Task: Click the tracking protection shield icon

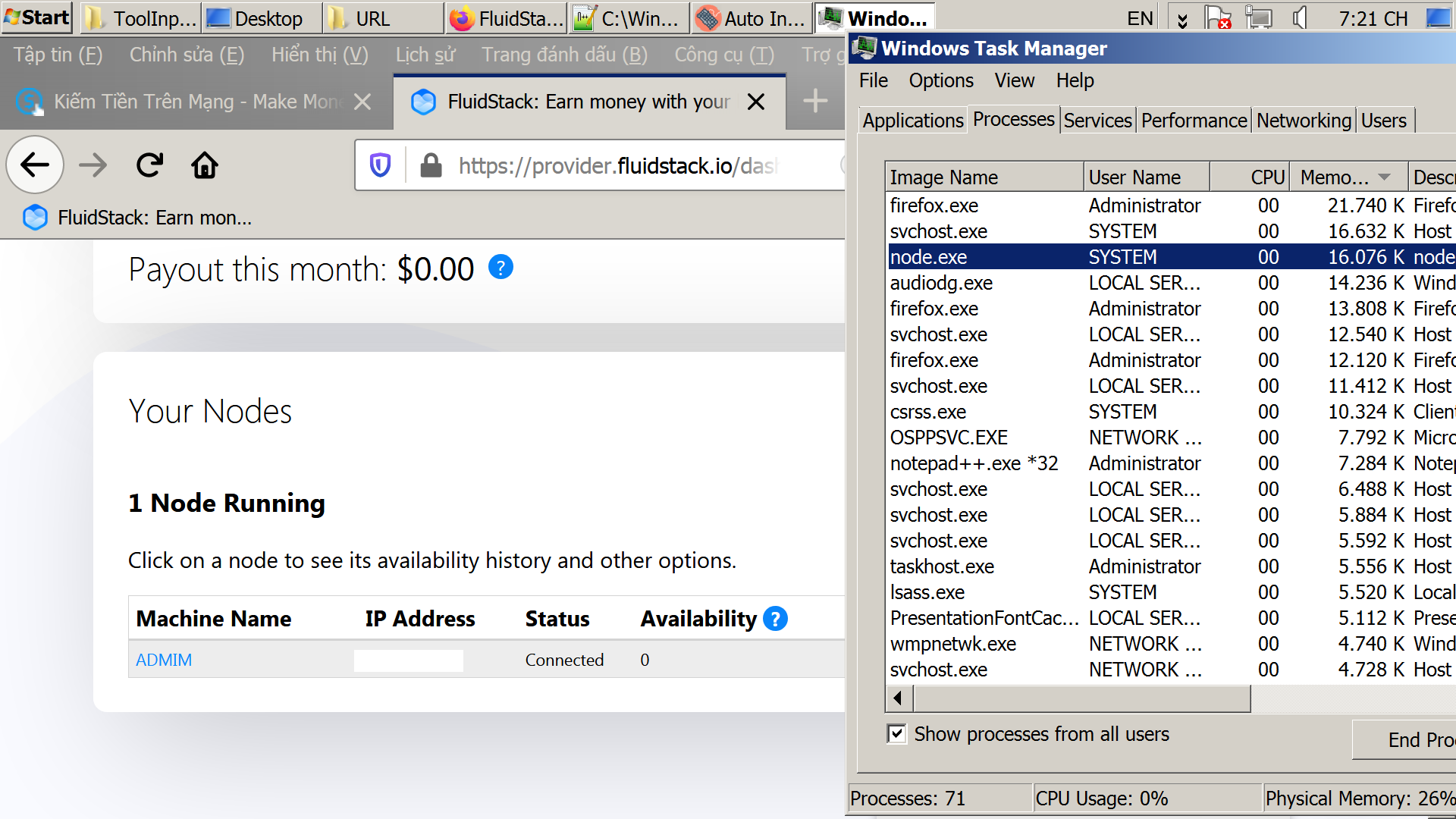Action: (380, 165)
